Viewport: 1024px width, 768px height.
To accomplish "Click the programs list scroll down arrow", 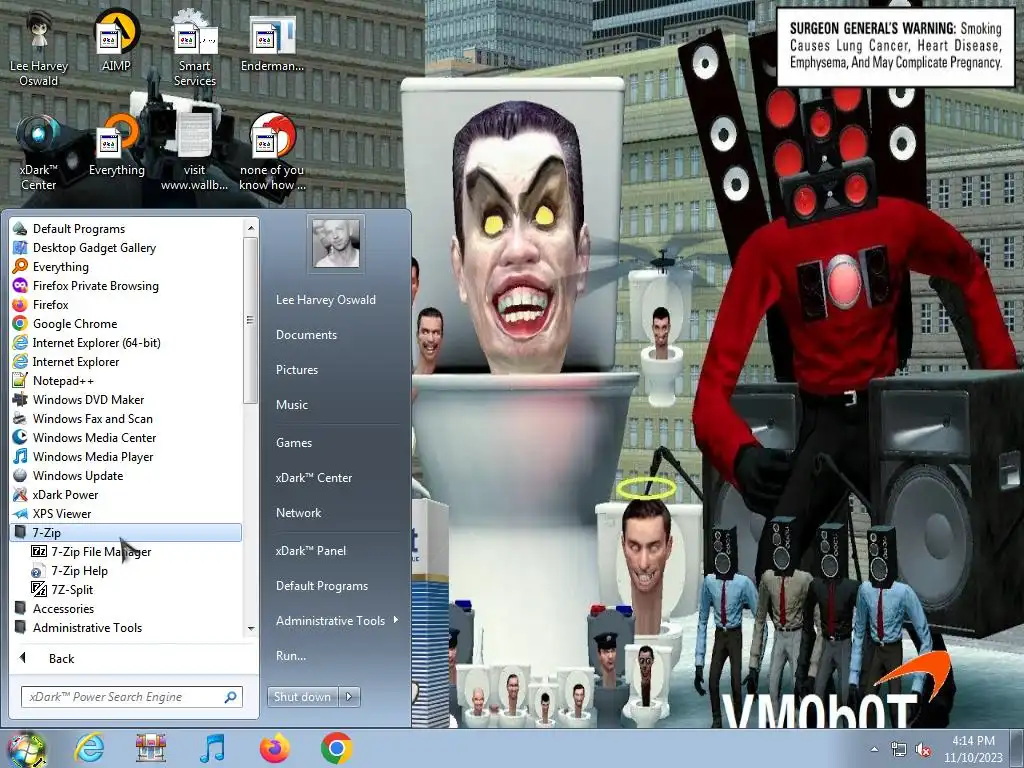I will (x=250, y=628).
